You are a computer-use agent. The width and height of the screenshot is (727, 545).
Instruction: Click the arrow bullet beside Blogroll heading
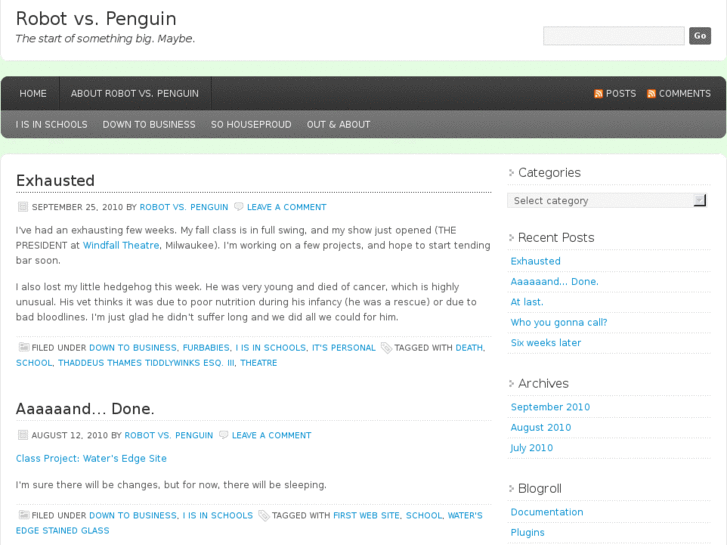coord(511,488)
